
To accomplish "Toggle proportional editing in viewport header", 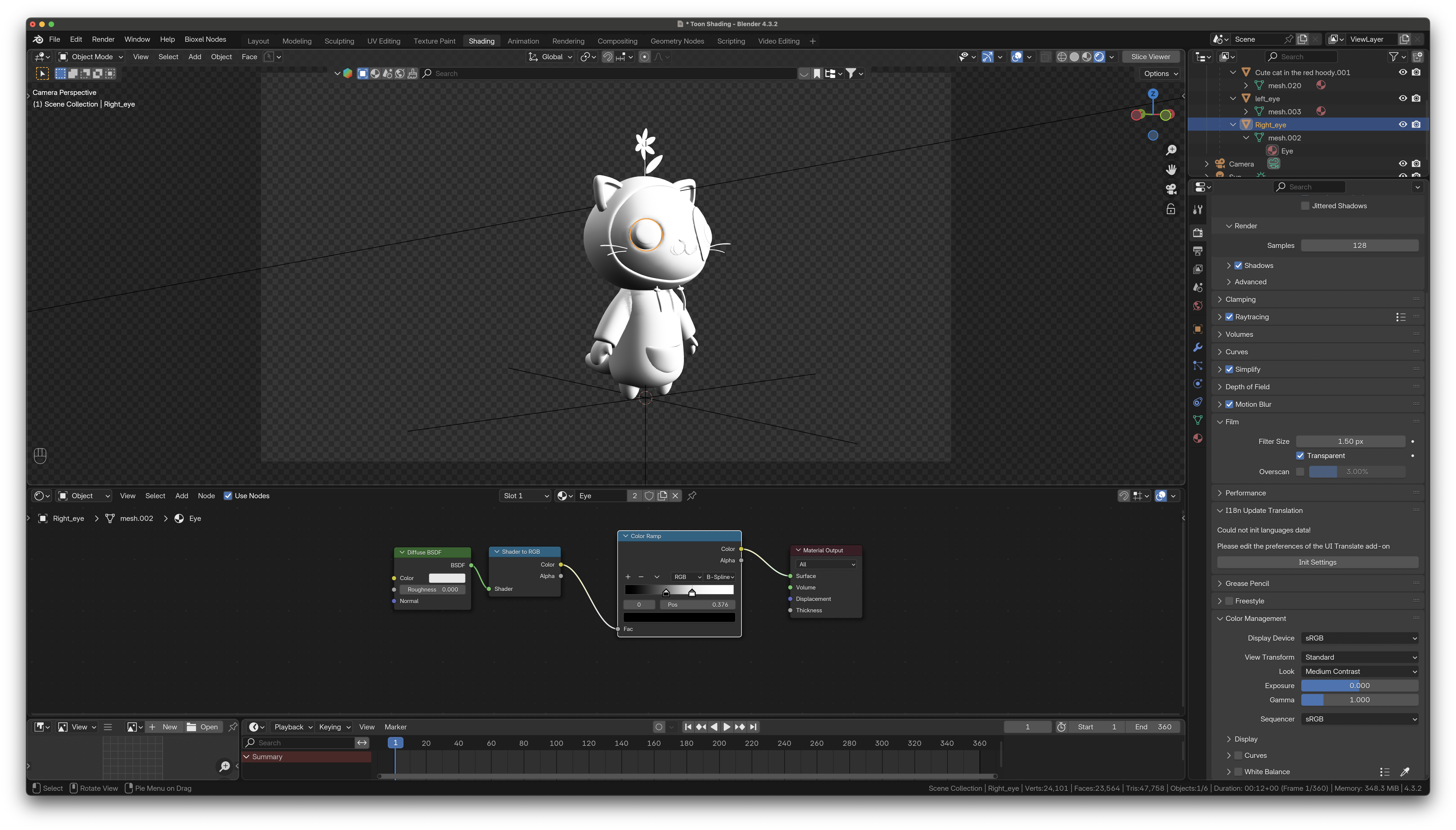I will pos(644,56).
